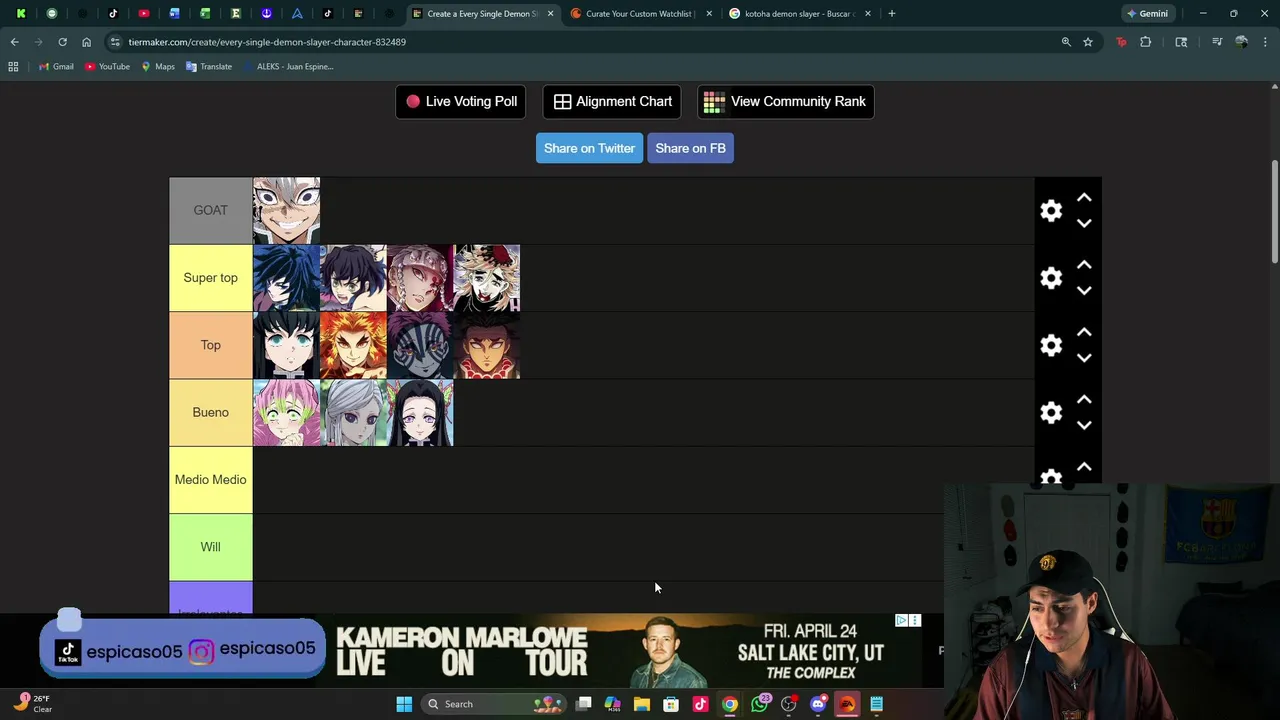Open the Gmail bookmark

click(56, 67)
